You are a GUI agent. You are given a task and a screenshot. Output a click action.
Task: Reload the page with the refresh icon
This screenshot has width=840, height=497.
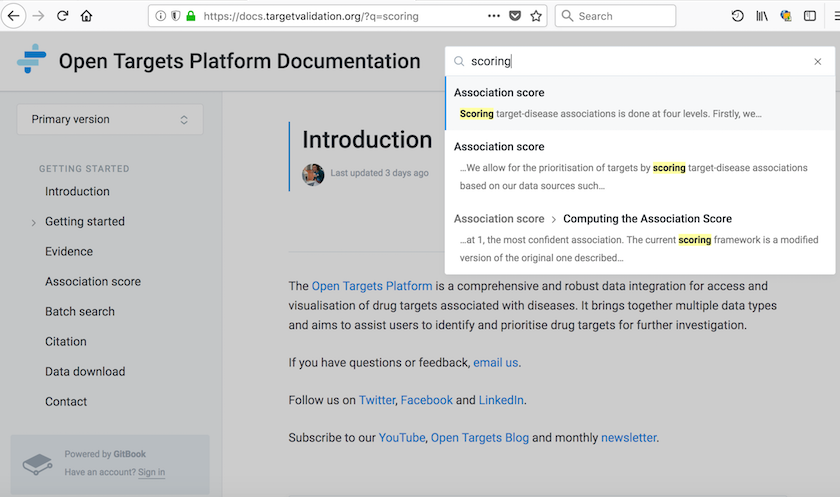pyautogui.click(x=63, y=16)
